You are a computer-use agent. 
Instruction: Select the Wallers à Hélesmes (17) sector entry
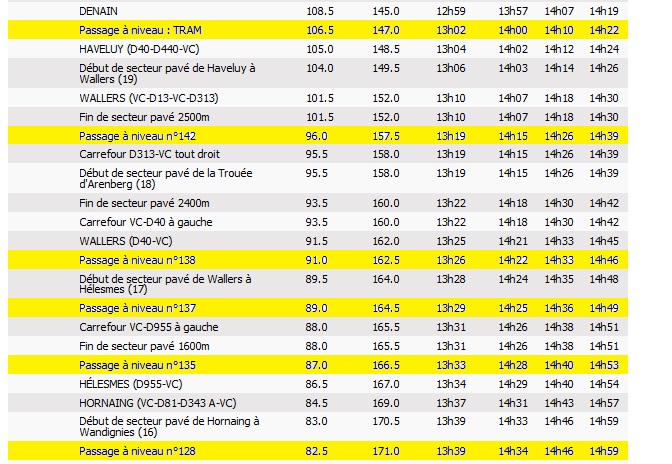coord(165,284)
